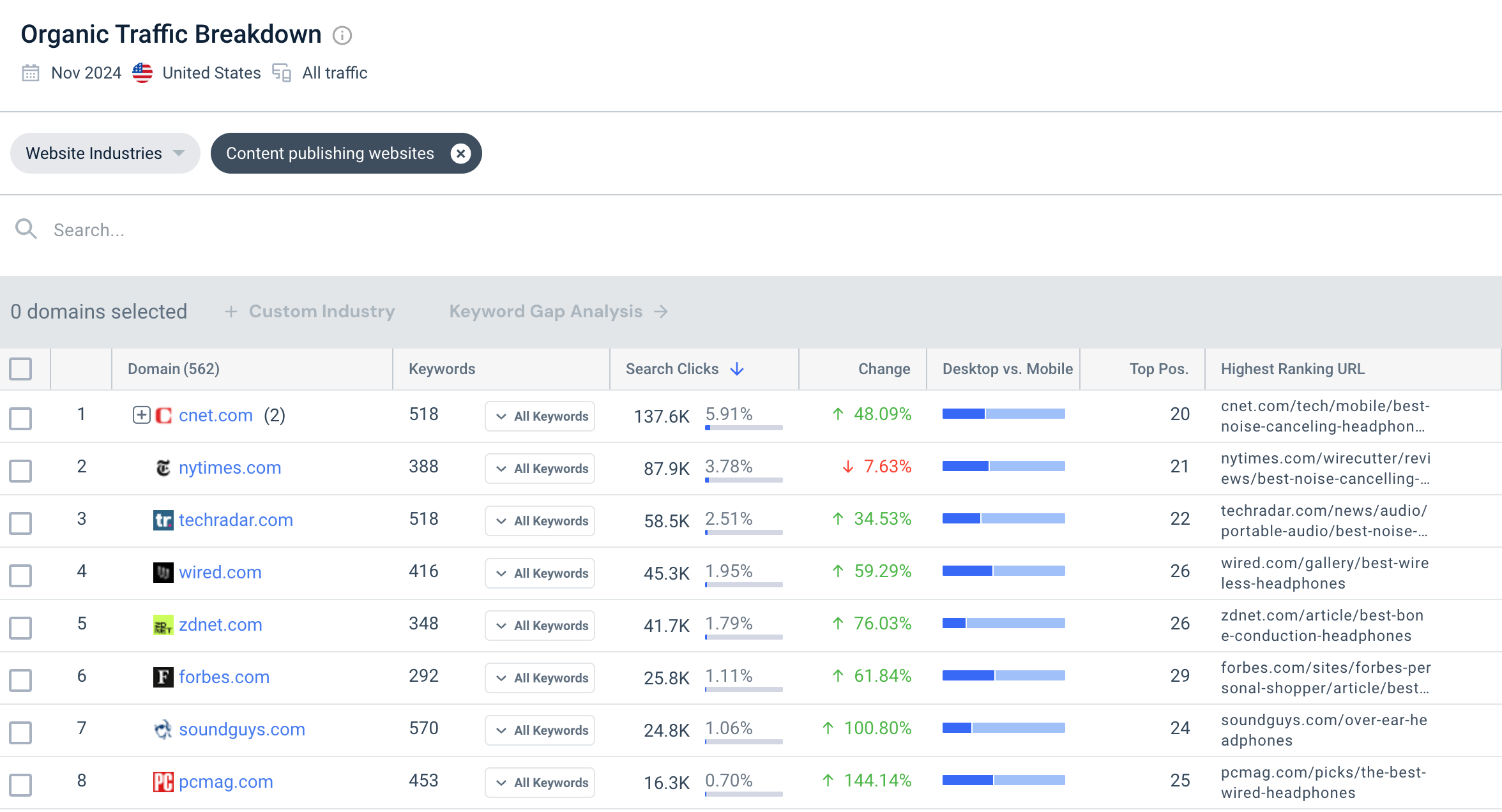Click the calendar icon next to Nov 2024

click(x=31, y=73)
